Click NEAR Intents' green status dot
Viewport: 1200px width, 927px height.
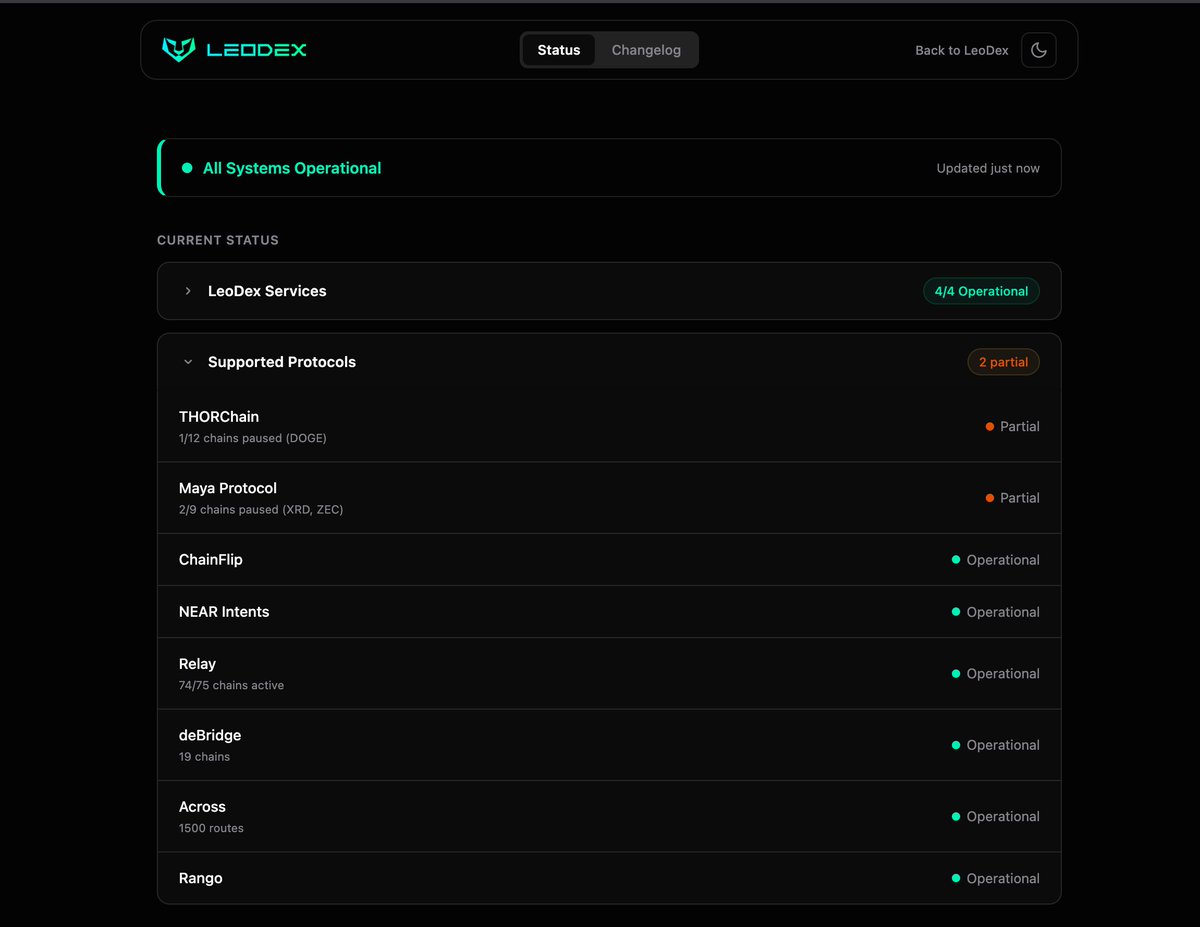956,612
